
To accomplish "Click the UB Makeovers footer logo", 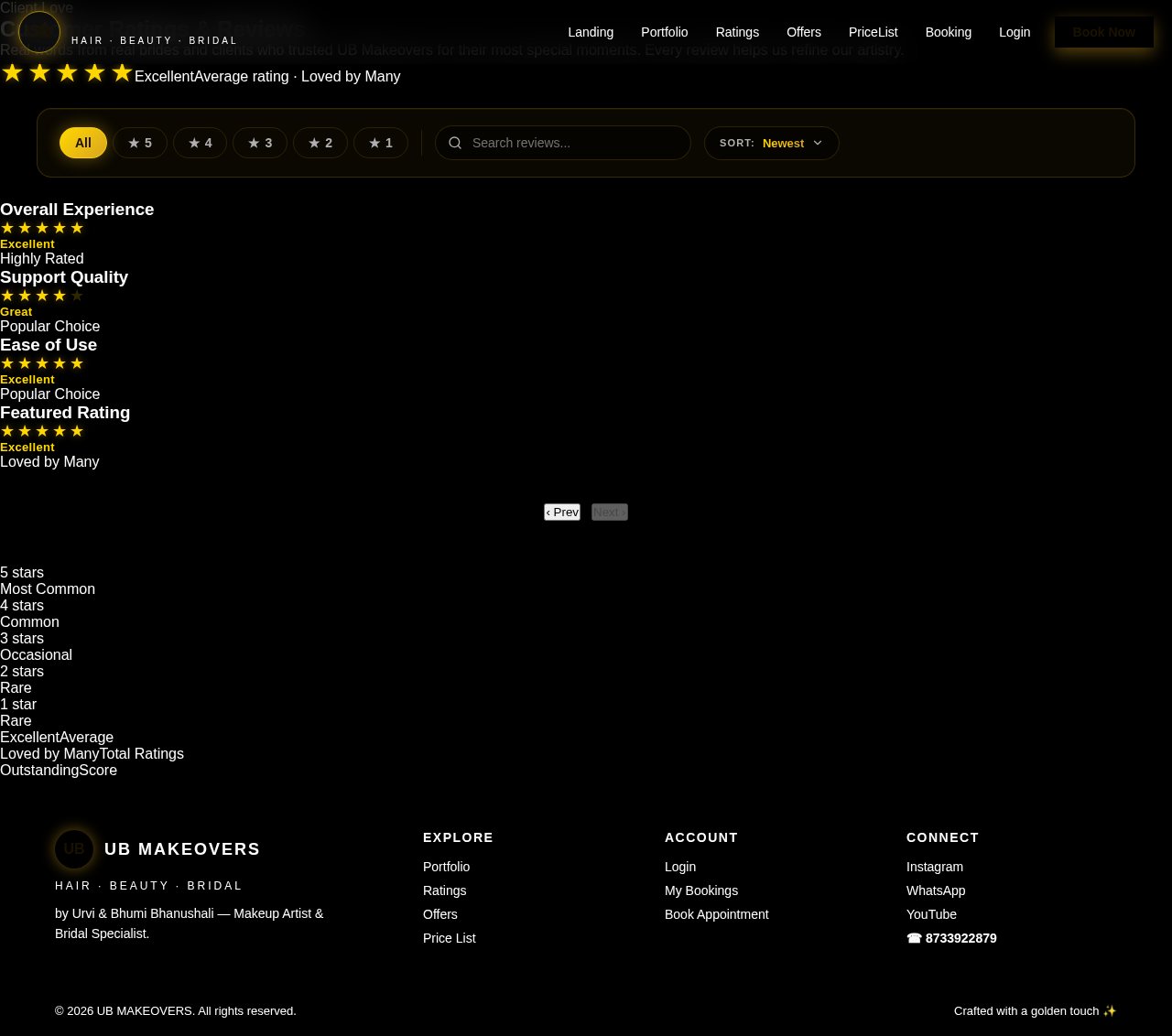I will [x=74, y=849].
